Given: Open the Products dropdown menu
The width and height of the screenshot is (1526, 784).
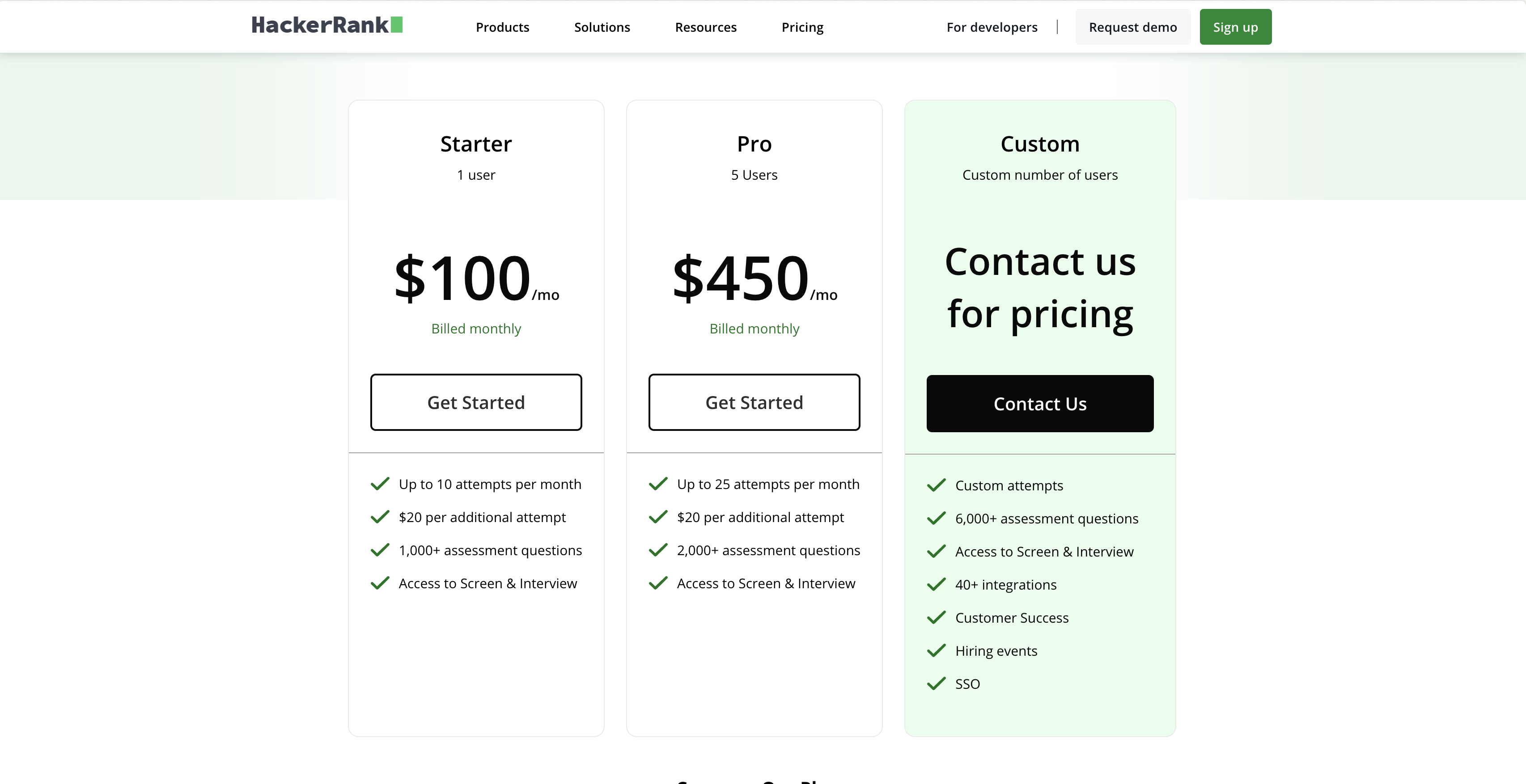Looking at the screenshot, I should [x=502, y=27].
